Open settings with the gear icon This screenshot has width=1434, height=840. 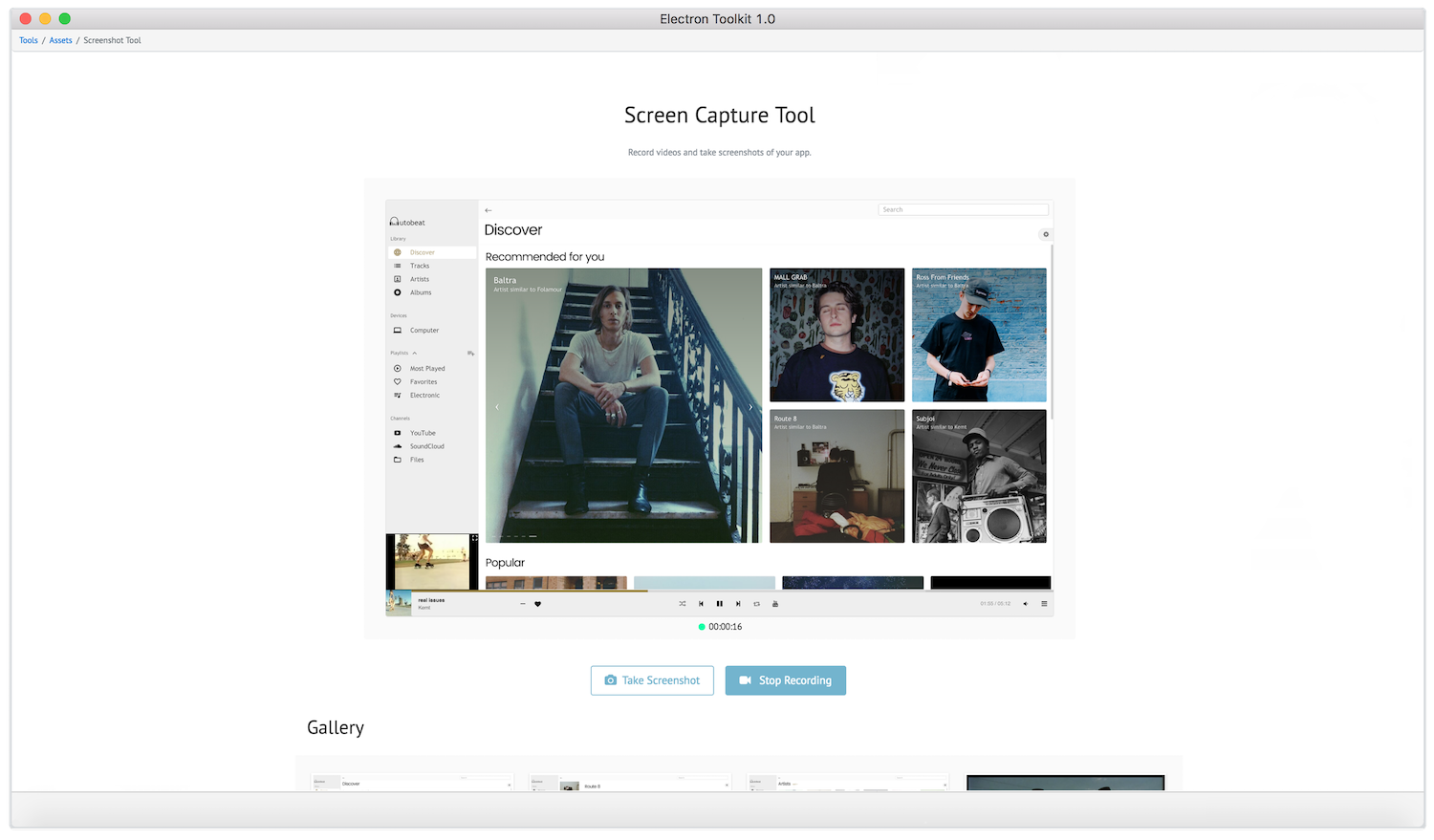[1046, 234]
